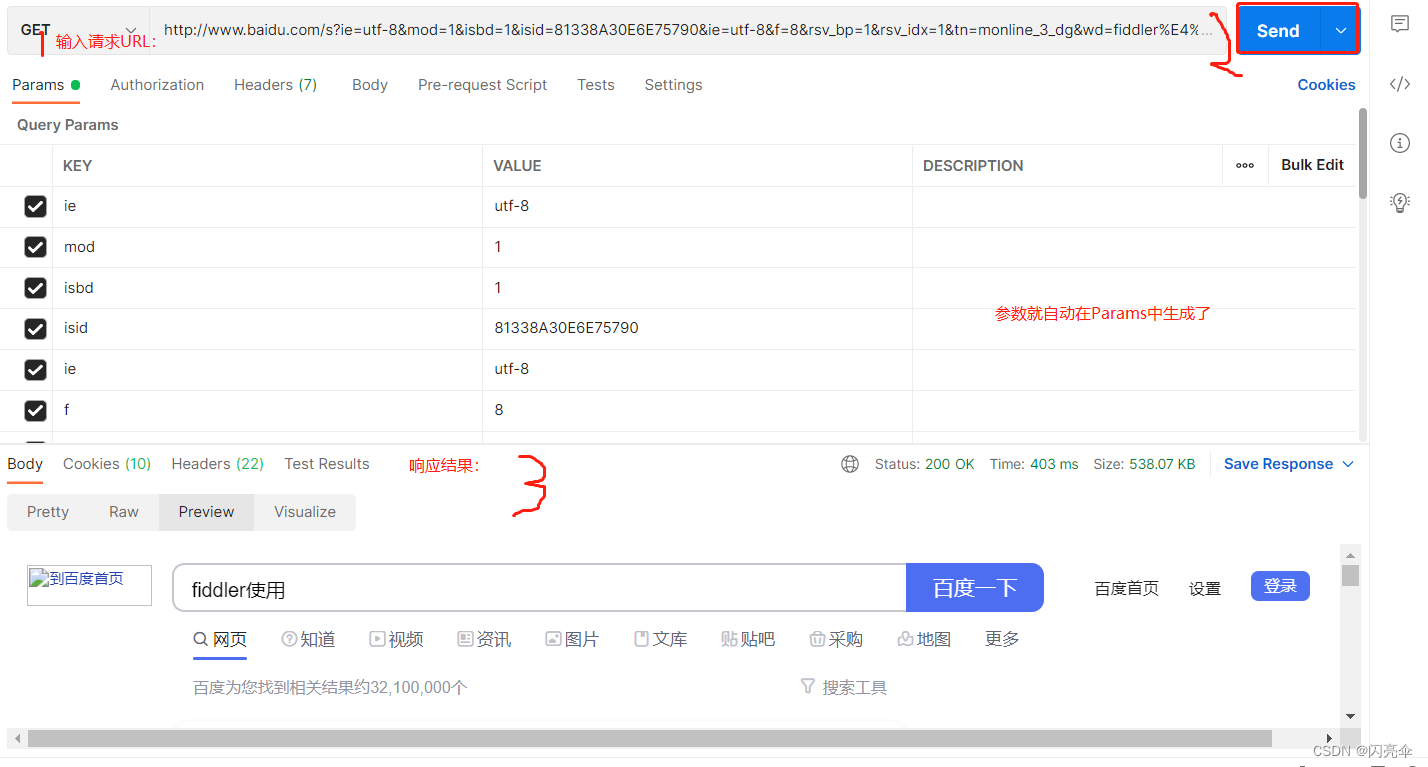This screenshot has width=1428, height=767.
Task: Click the preview pane vertical scrollbar
Action: pyautogui.click(x=1350, y=575)
